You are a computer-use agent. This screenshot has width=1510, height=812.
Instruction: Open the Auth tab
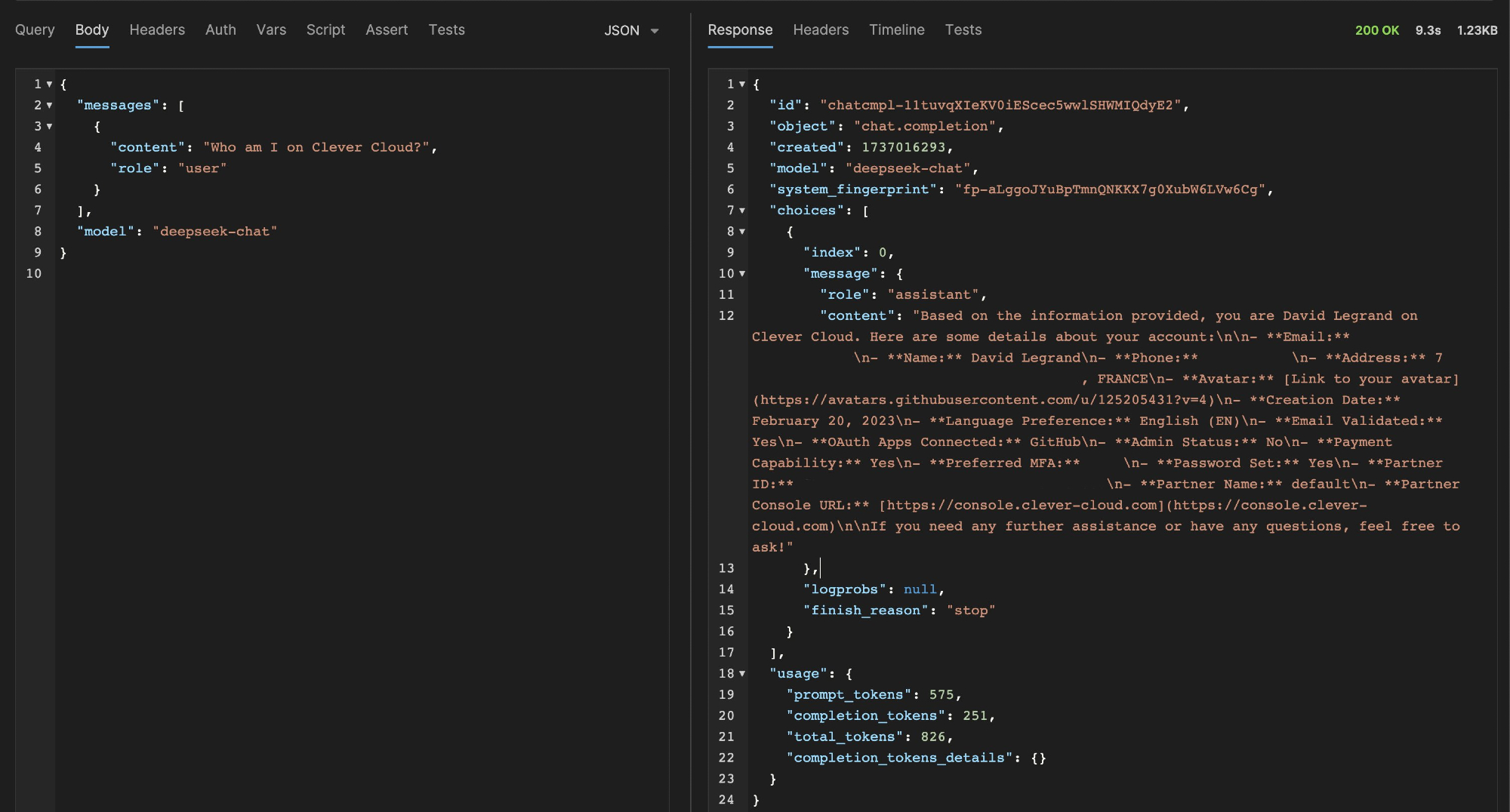[x=220, y=30]
